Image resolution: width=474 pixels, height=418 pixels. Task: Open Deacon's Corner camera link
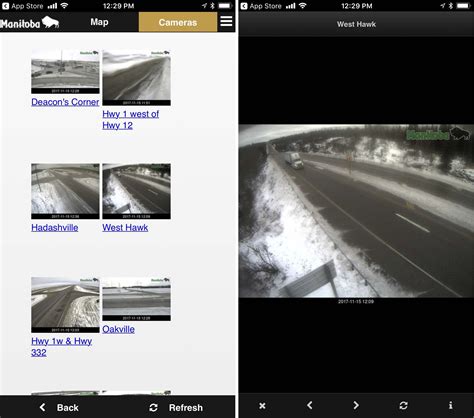point(65,102)
